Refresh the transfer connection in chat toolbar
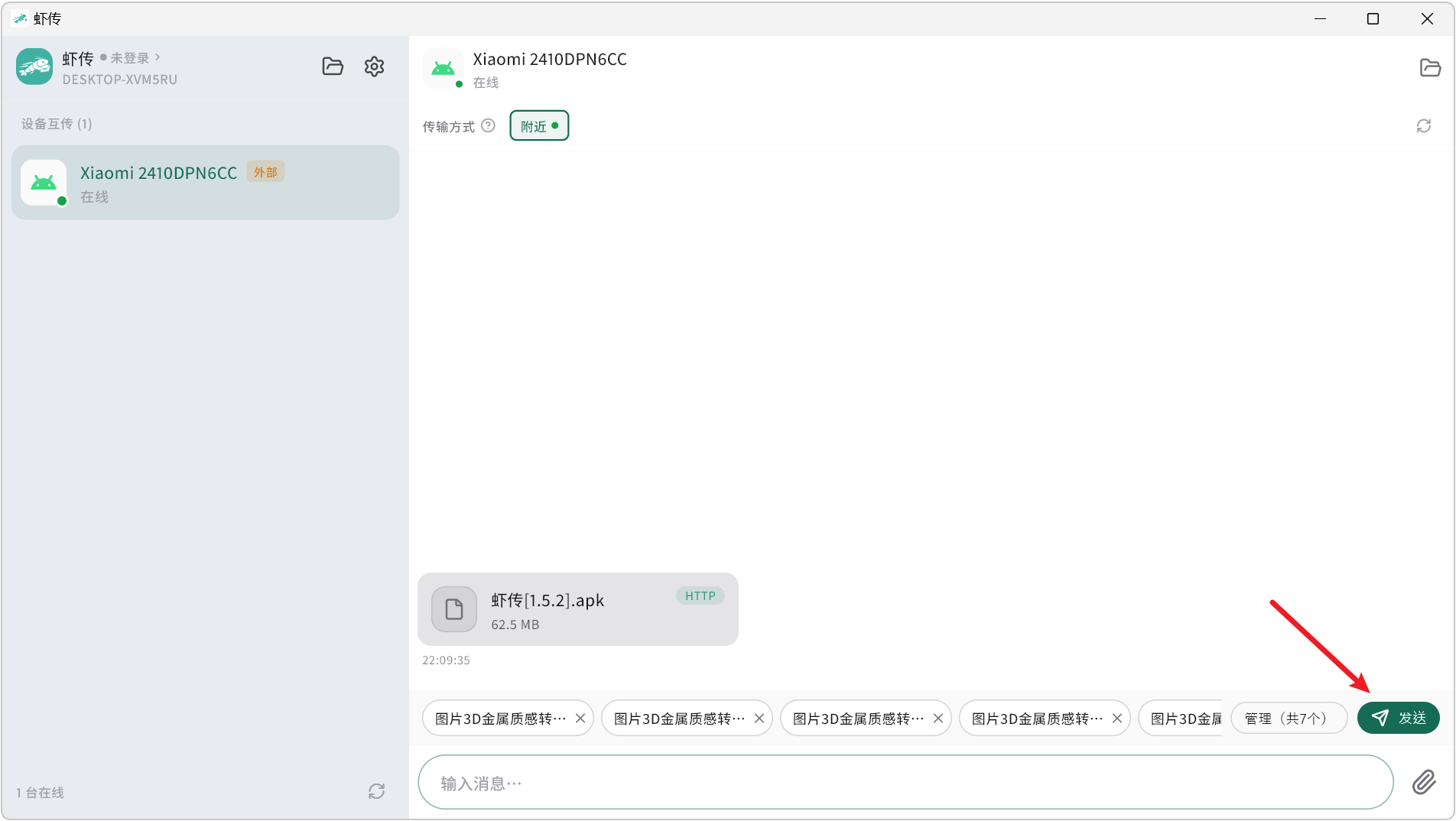Image resolution: width=1456 pixels, height=821 pixels. (x=1423, y=125)
